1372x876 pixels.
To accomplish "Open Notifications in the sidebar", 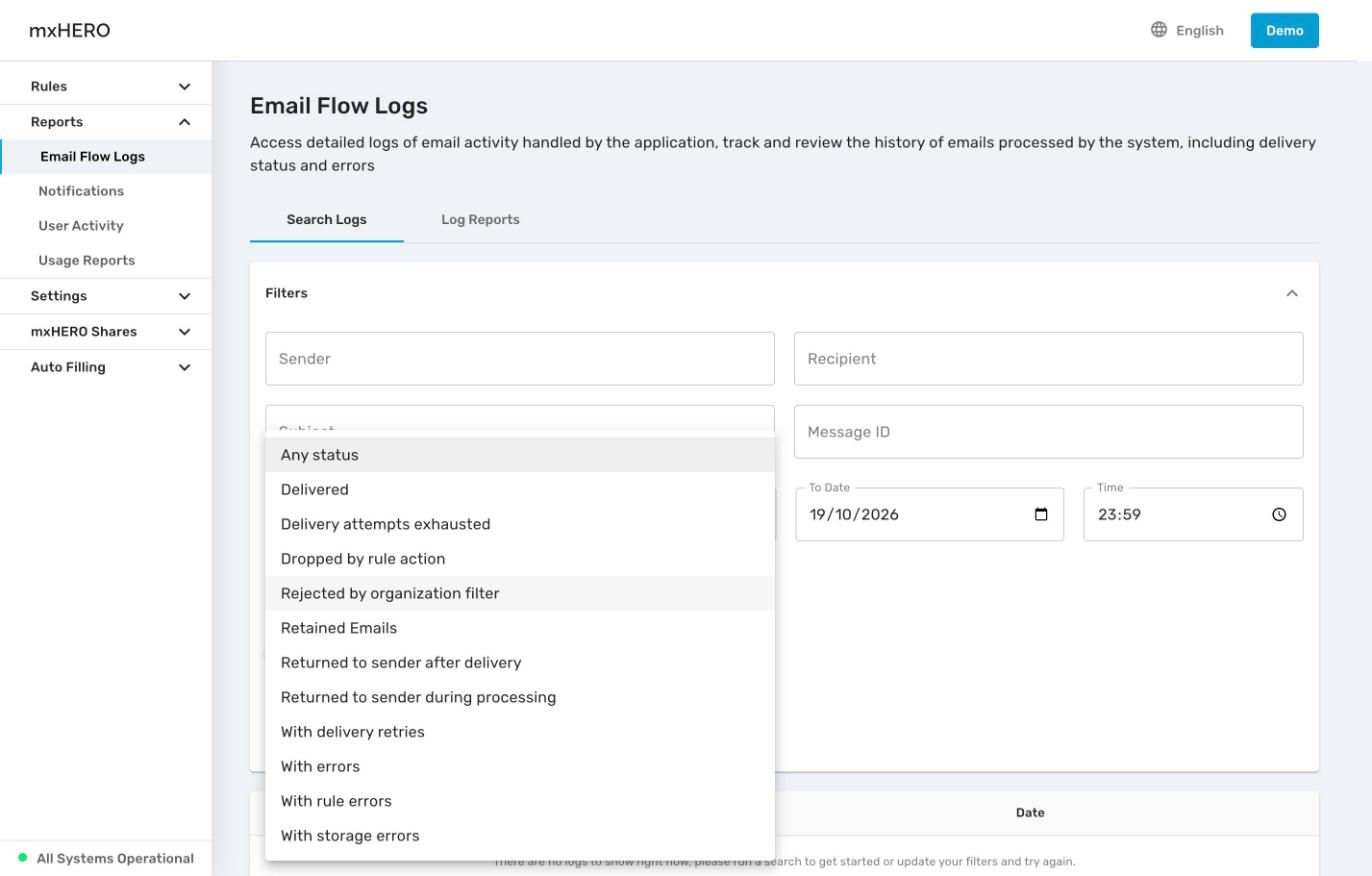I will [106, 191].
